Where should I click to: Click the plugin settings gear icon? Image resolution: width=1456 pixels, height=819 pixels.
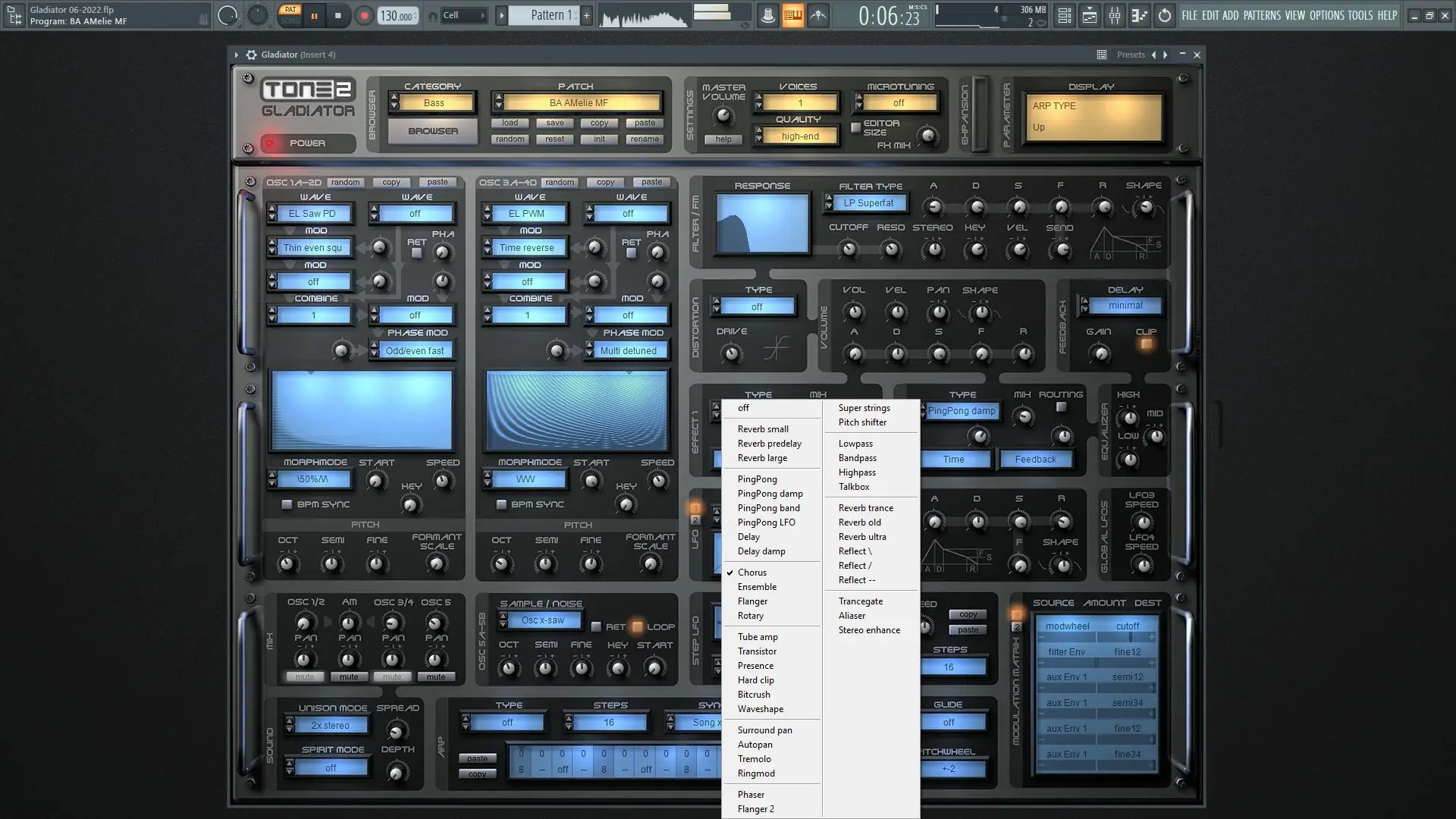[251, 55]
